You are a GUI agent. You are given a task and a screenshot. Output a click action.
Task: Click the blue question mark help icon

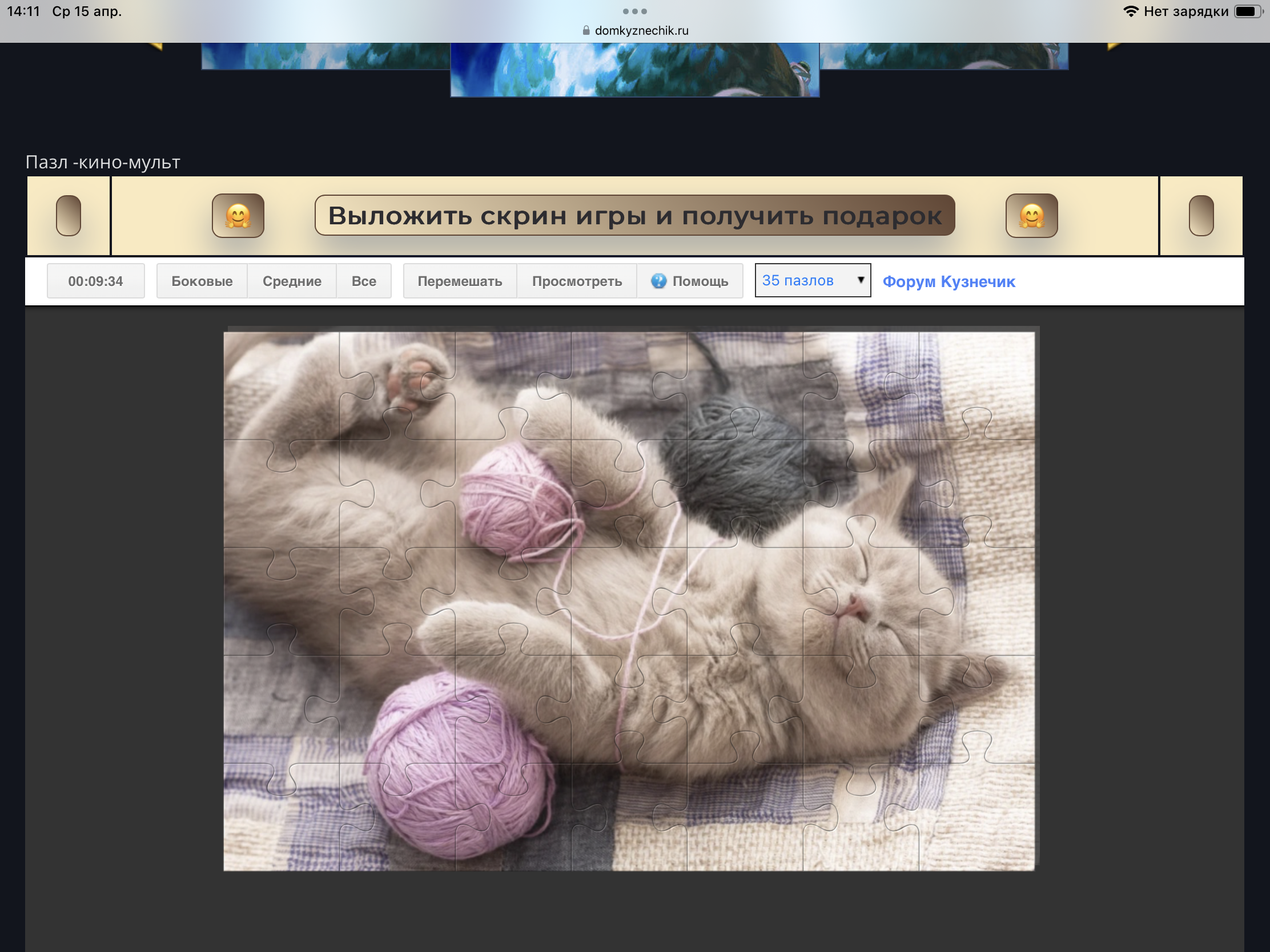coord(658,281)
